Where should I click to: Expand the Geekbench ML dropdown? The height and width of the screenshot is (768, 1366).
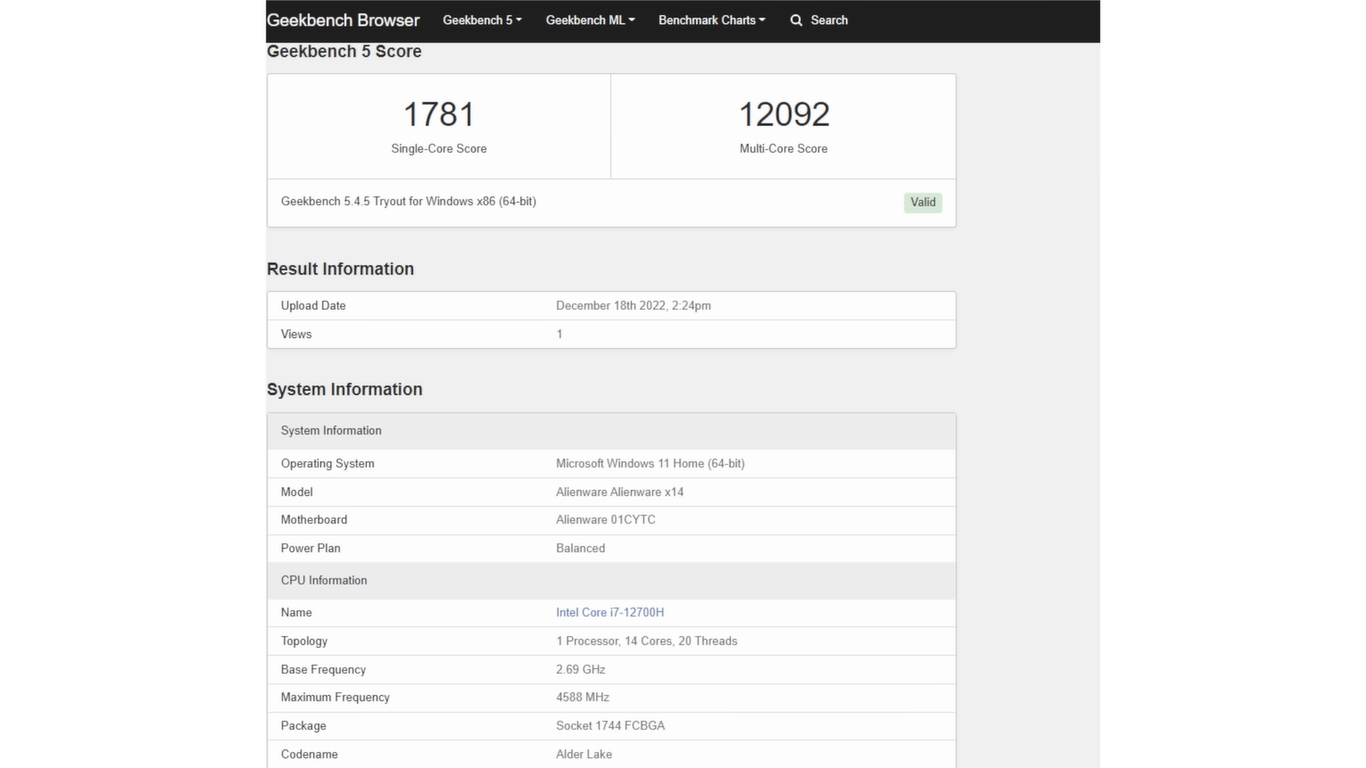pyautogui.click(x=590, y=20)
